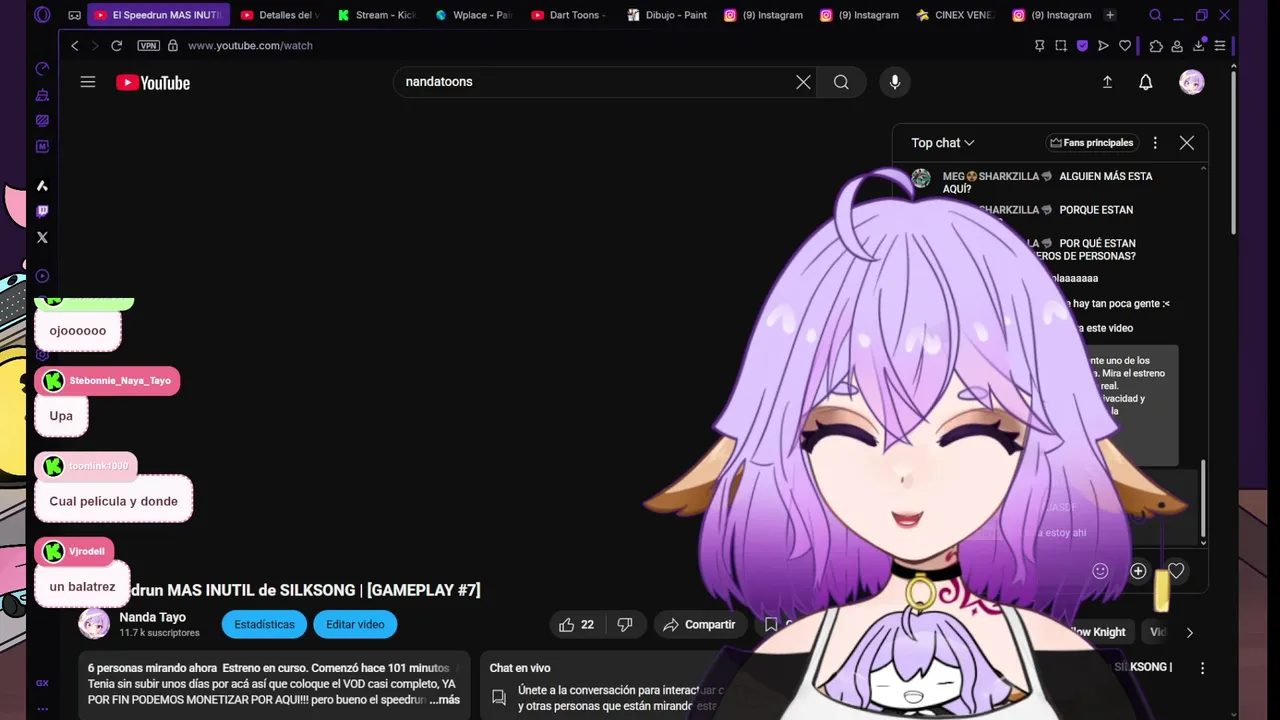Open Fans principales leaderboard button
This screenshot has height=720, width=1280.
pos(1091,143)
